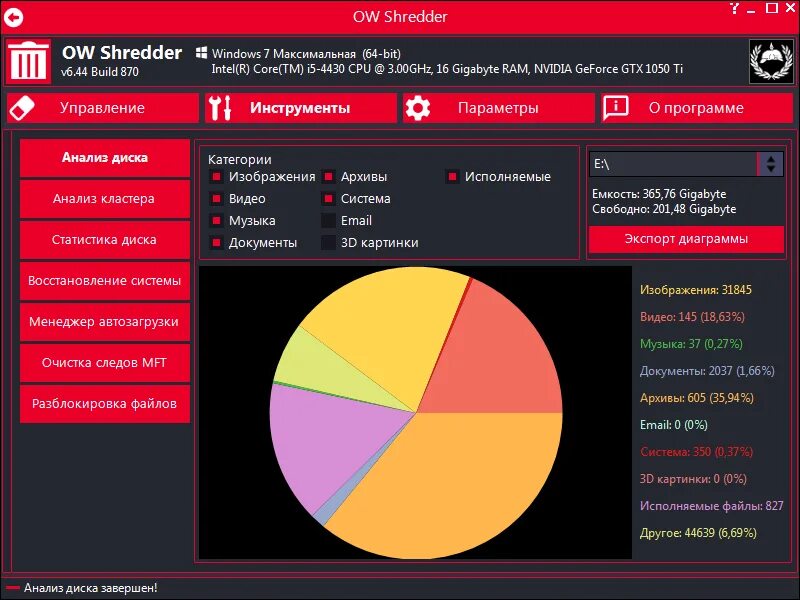Click legend entry Исполняемые файлы: 827
Viewport: 800px width, 600px height.
click(712, 506)
